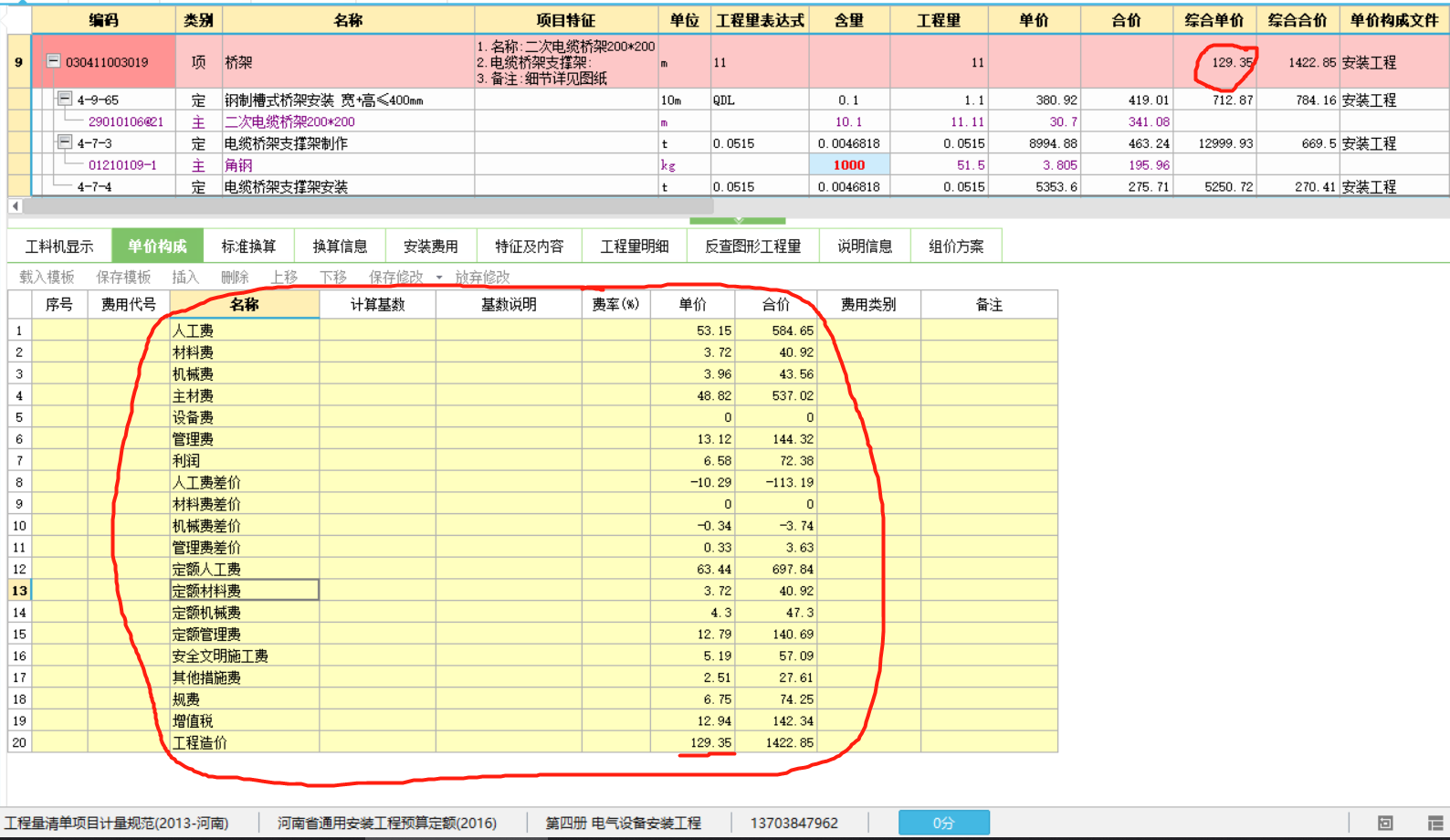Viewport: 1450px width, 840px height.
Task: Click the 角钢 material name
Action: [x=238, y=165]
